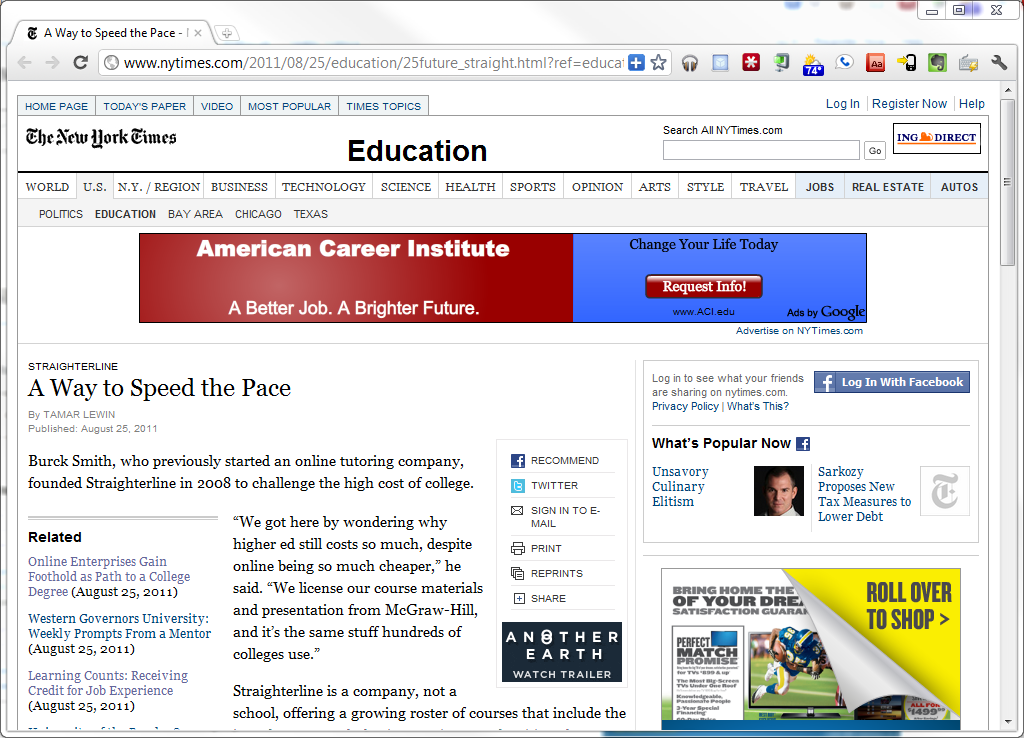Reload the page with the refresh icon
This screenshot has height=738, width=1024.
(x=80, y=63)
